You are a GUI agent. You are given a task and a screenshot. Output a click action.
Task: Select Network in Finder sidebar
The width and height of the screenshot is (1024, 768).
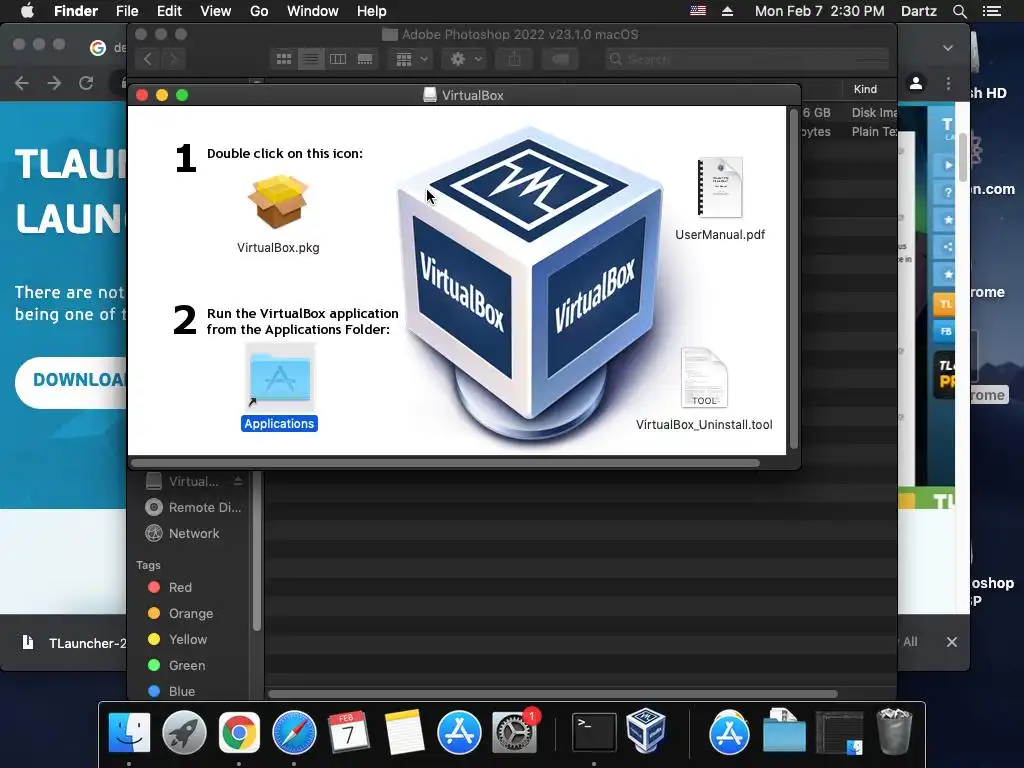182,534
